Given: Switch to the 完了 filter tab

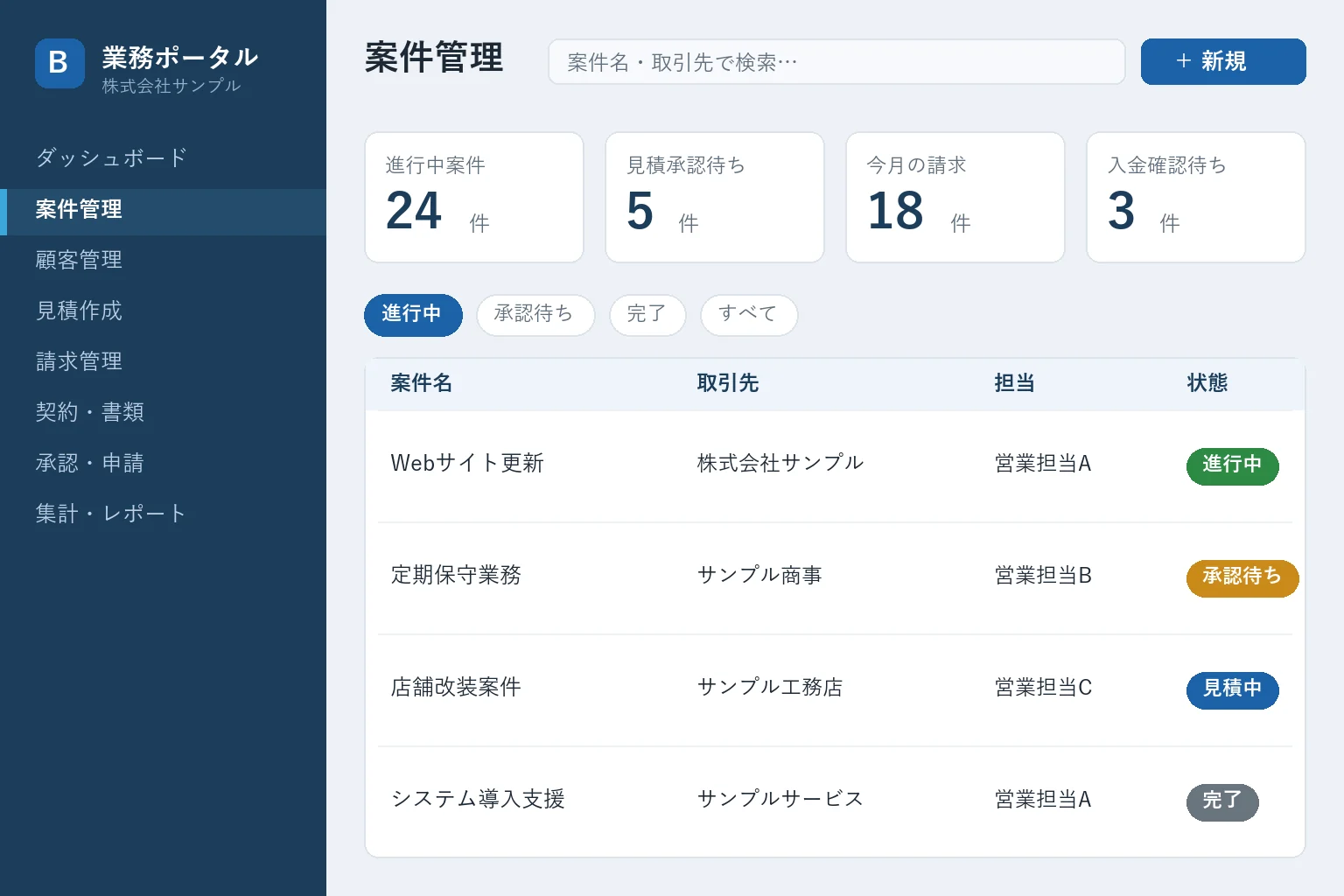Looking at the screenshot, I should (x=647, y=315).
